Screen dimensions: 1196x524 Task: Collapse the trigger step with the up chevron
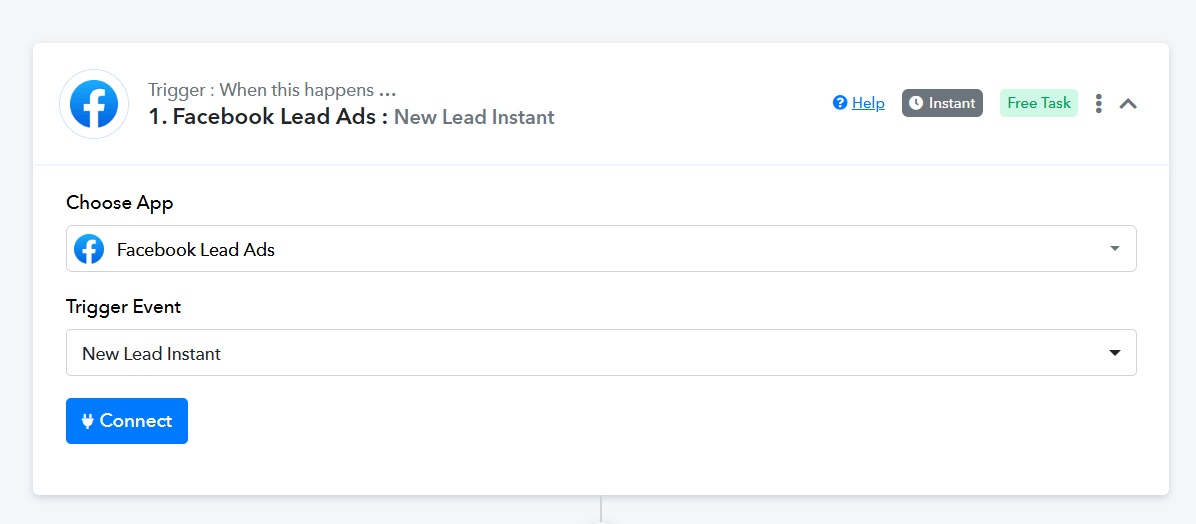tap(1128, 103)
